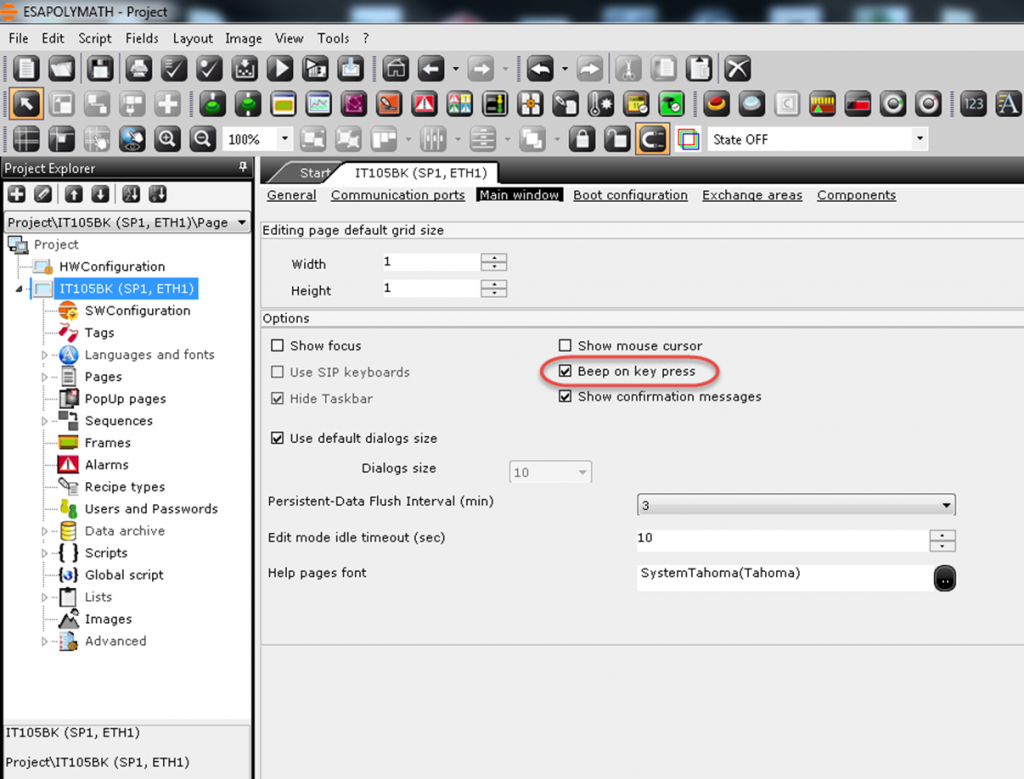Click the Run play arrow icon

[280, 69]
